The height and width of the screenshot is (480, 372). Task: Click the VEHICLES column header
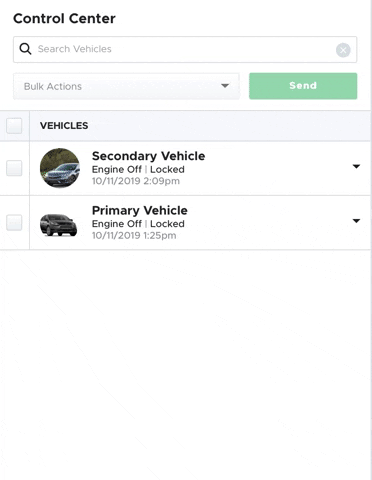point(64,126)
